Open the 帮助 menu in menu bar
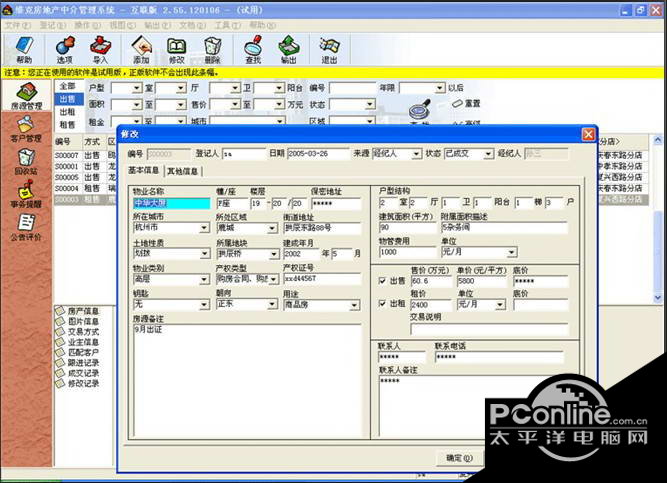667x483 pixels. point(262,26)
